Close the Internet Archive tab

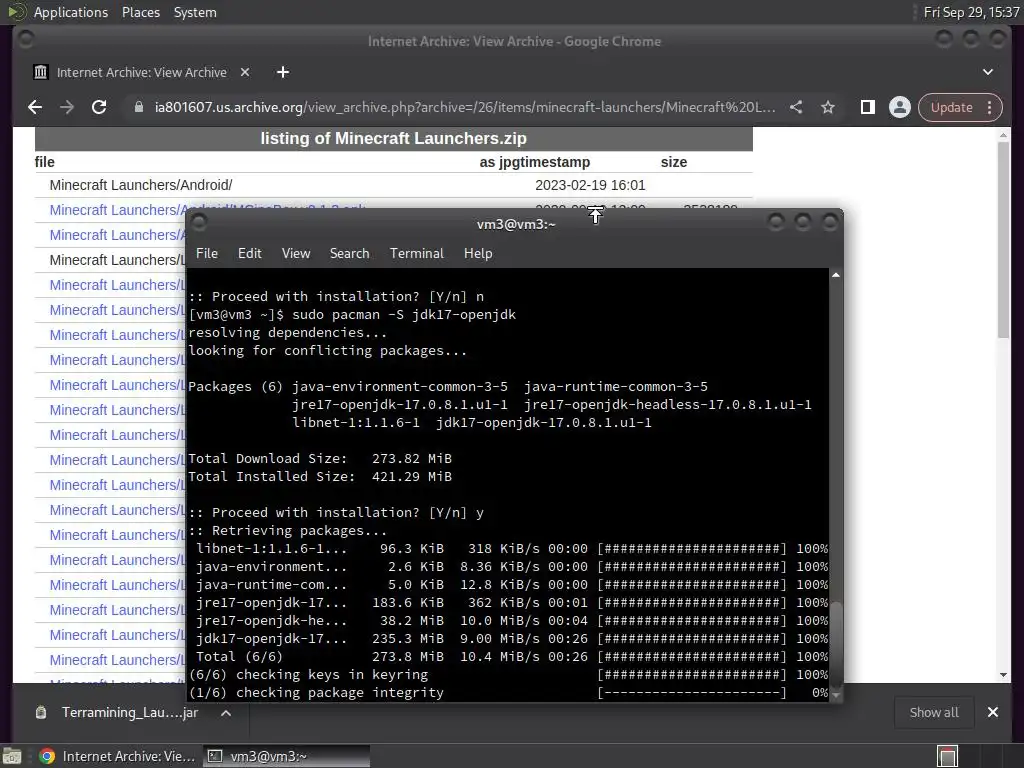click(x=245, y=72)
